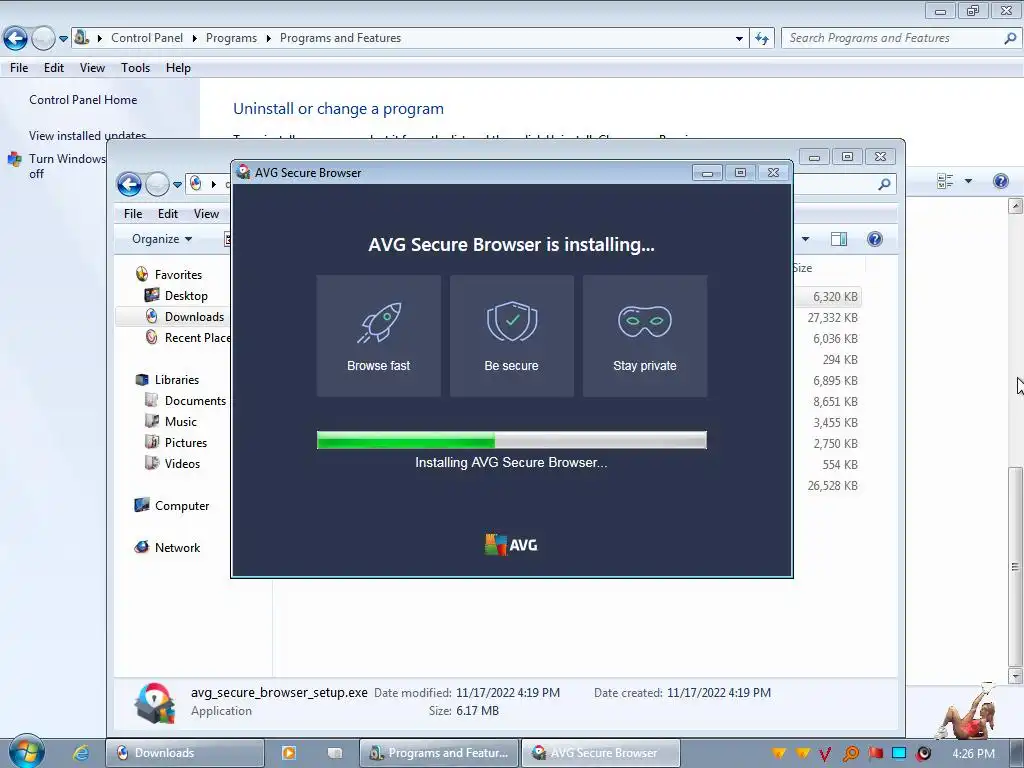
Task: Click Programs and Features breadcrumb
Action: coord(340,38)
